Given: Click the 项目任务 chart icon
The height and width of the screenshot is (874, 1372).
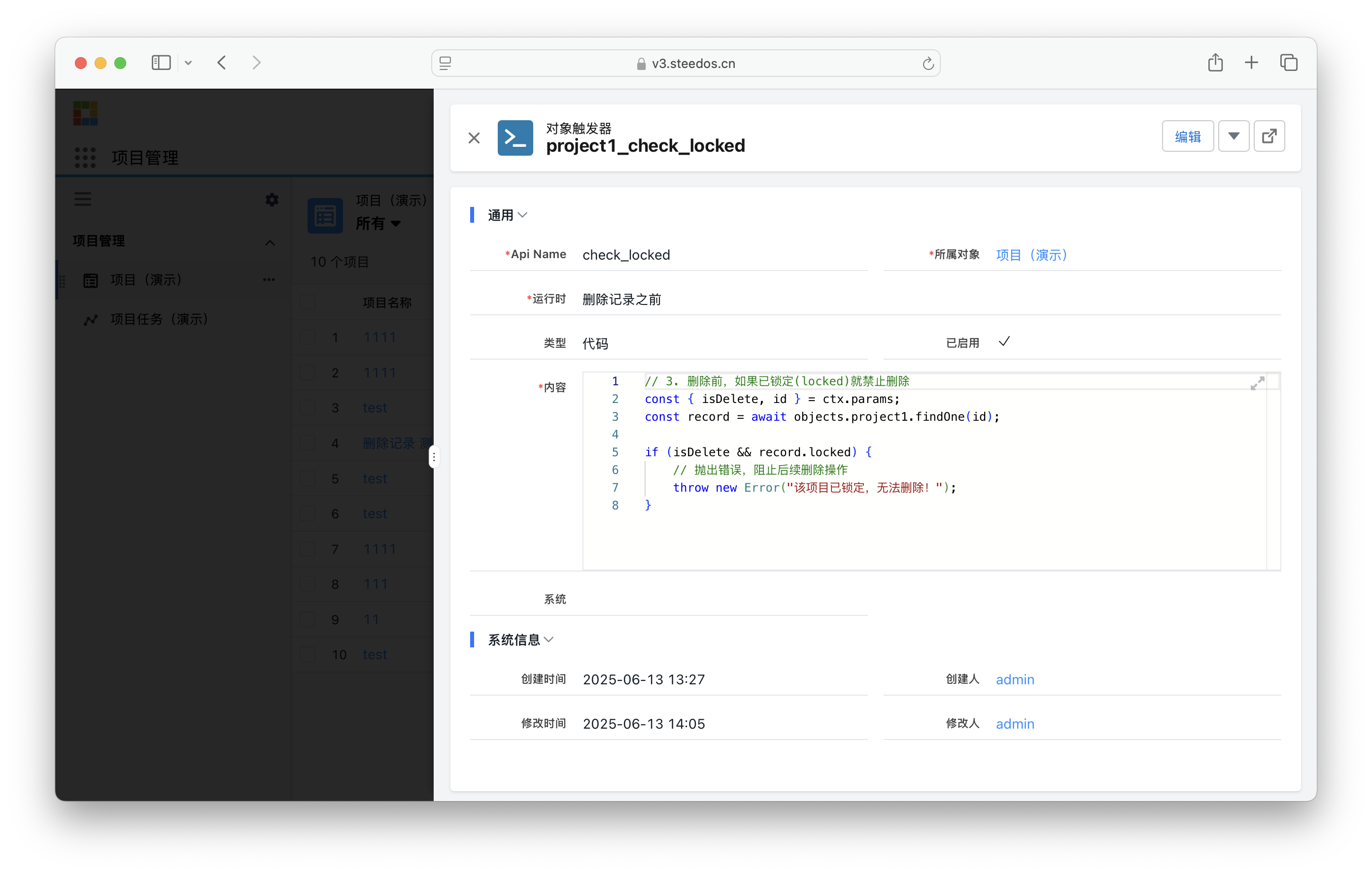Looking at the screenshot, I should coord(91,320).
